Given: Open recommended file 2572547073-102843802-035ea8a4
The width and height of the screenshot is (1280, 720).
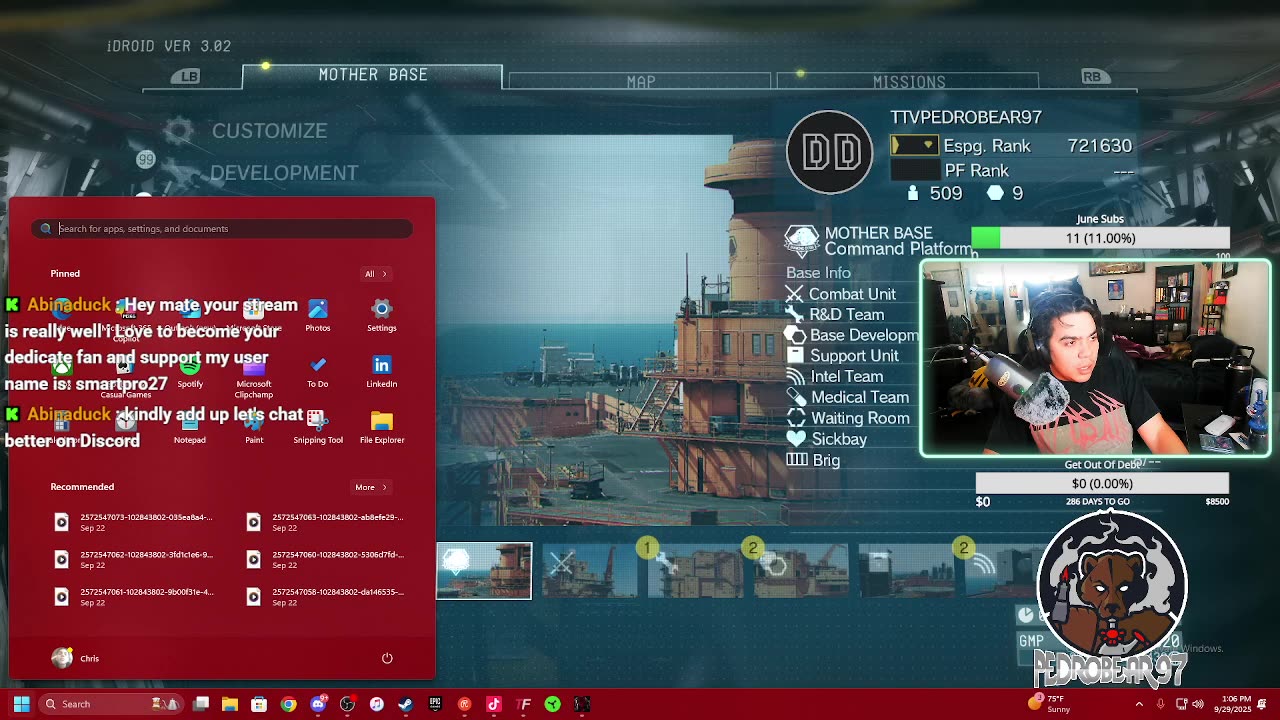Looking at the screenshot, I should click(135, 522).
